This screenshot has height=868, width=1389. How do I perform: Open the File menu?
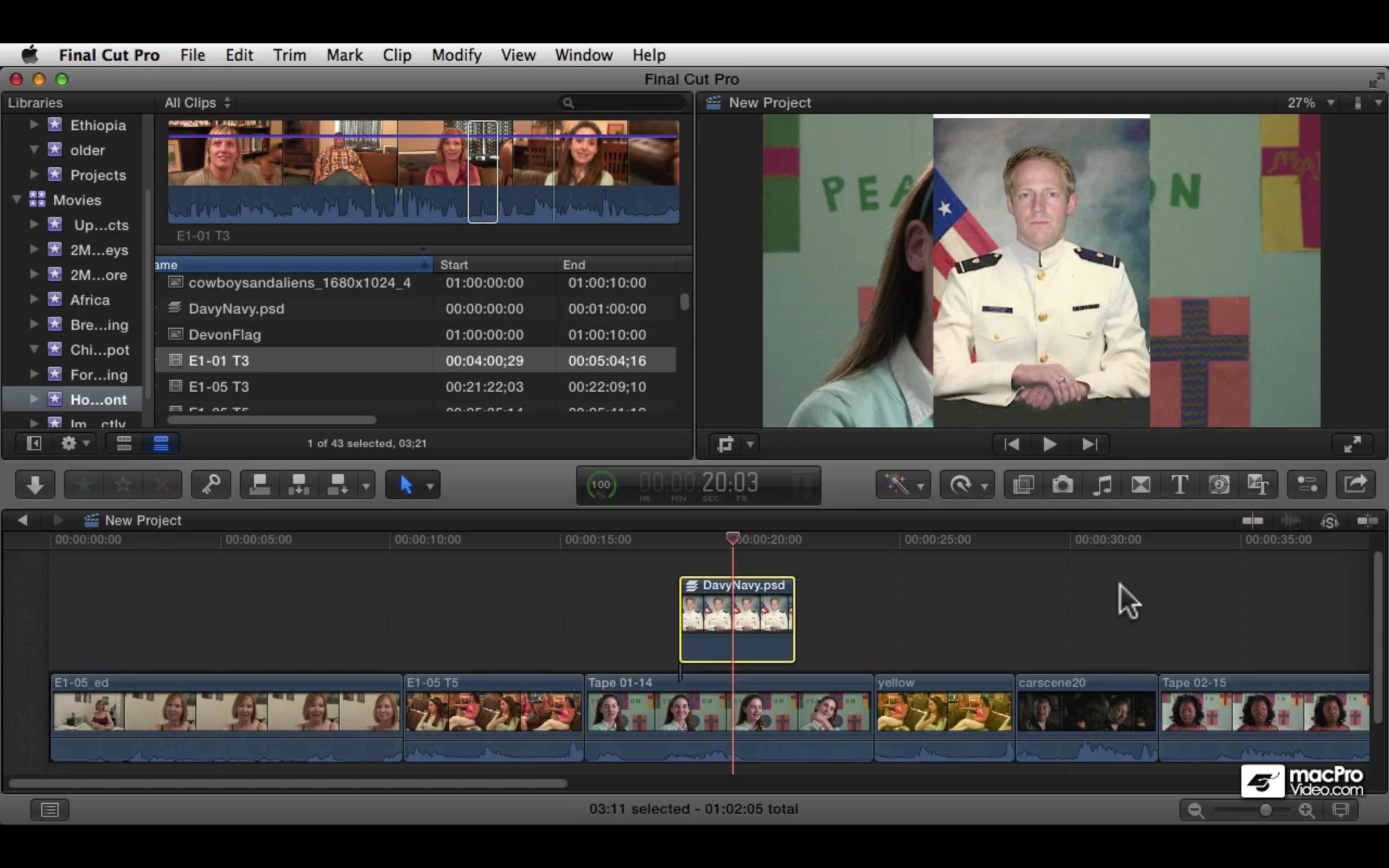coord(192,55)
